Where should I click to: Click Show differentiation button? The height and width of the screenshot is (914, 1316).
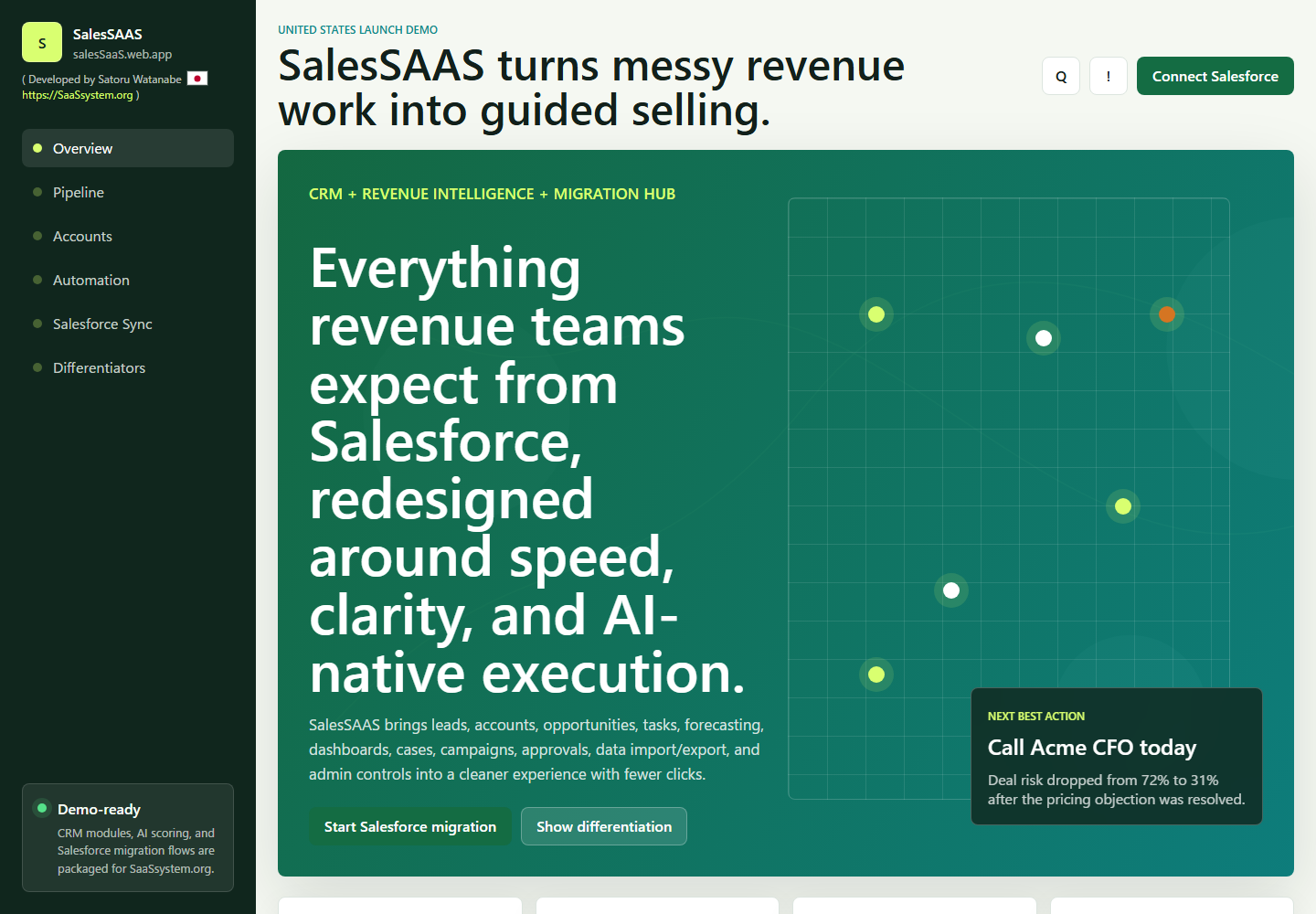coord(604,826)
